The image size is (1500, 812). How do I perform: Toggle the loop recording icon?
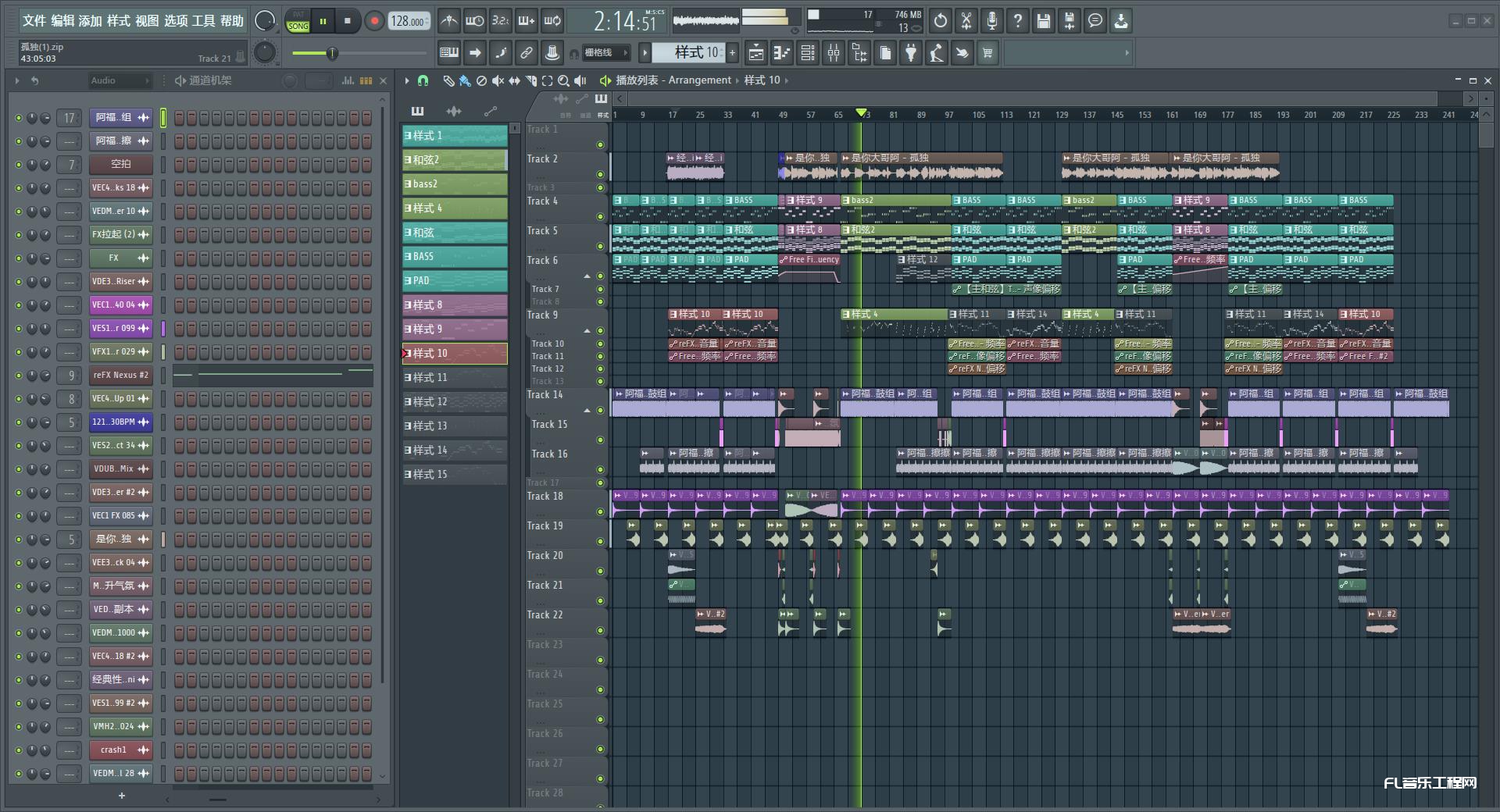(x=552, y=21)
